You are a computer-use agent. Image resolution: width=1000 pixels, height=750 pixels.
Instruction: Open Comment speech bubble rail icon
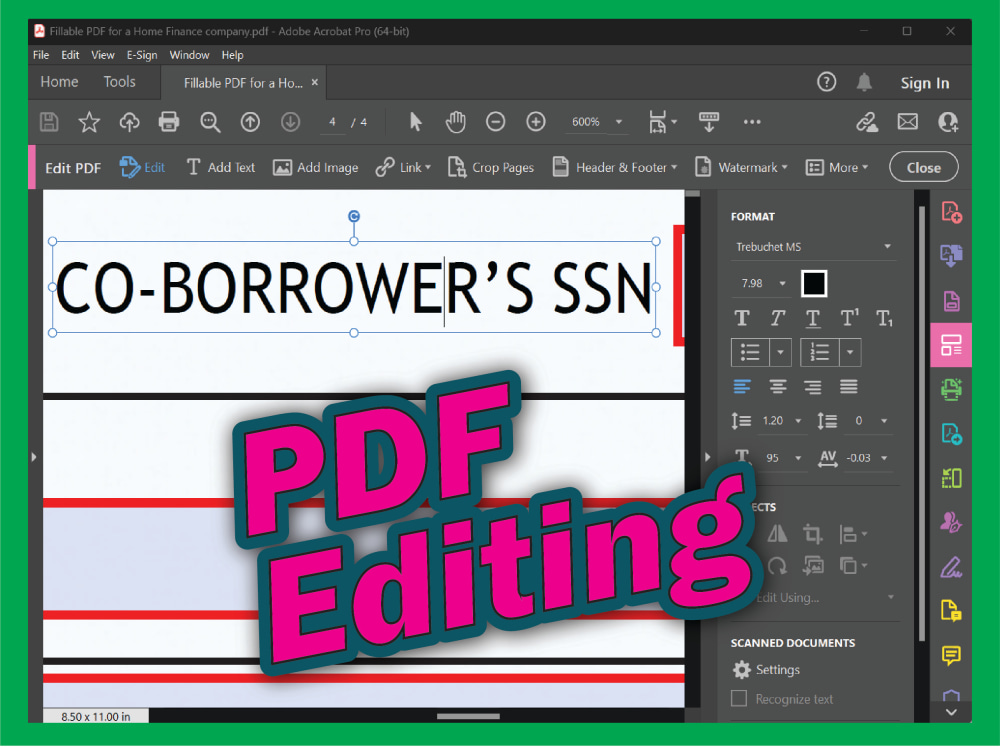coord(952,655)
